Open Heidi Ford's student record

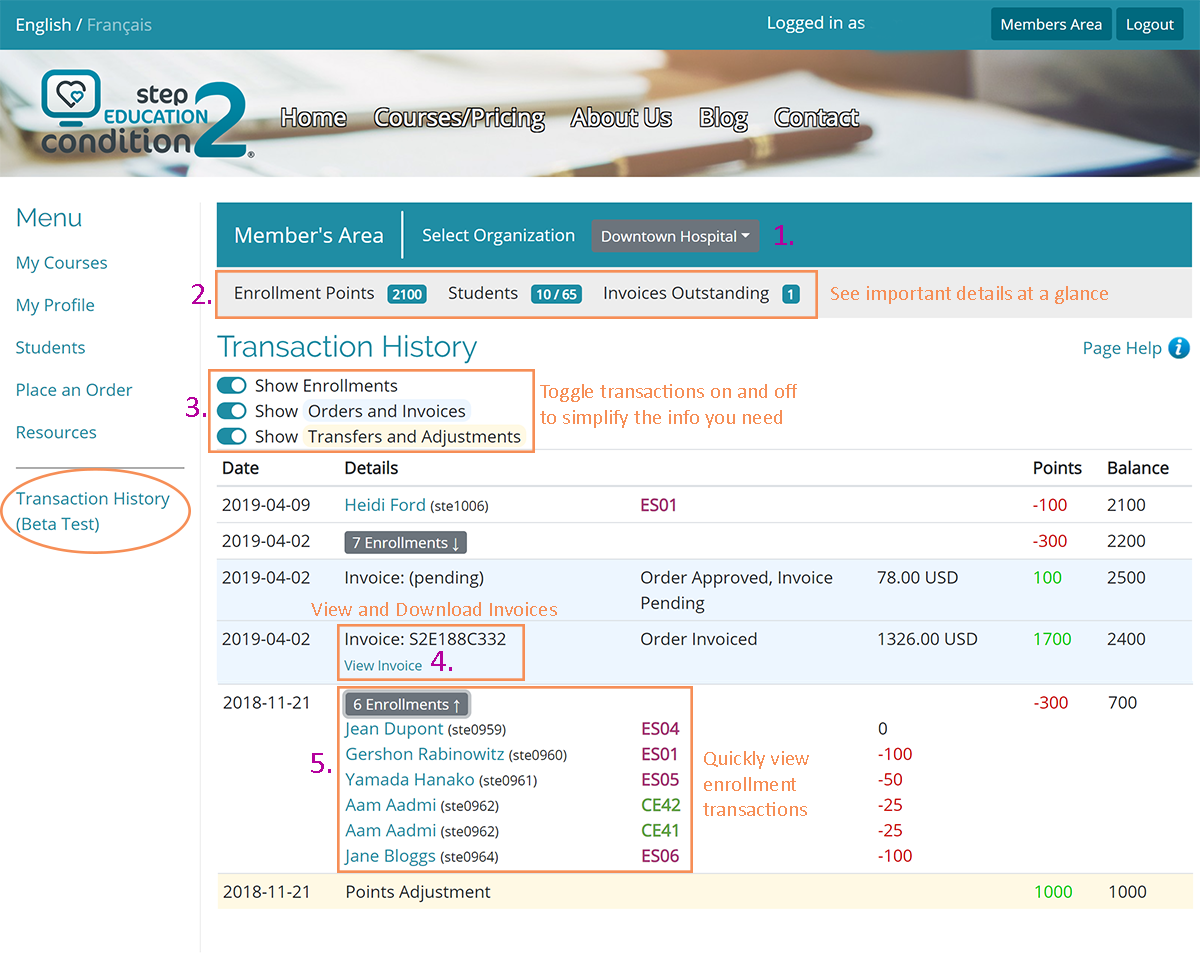click(x=385, y=505)
